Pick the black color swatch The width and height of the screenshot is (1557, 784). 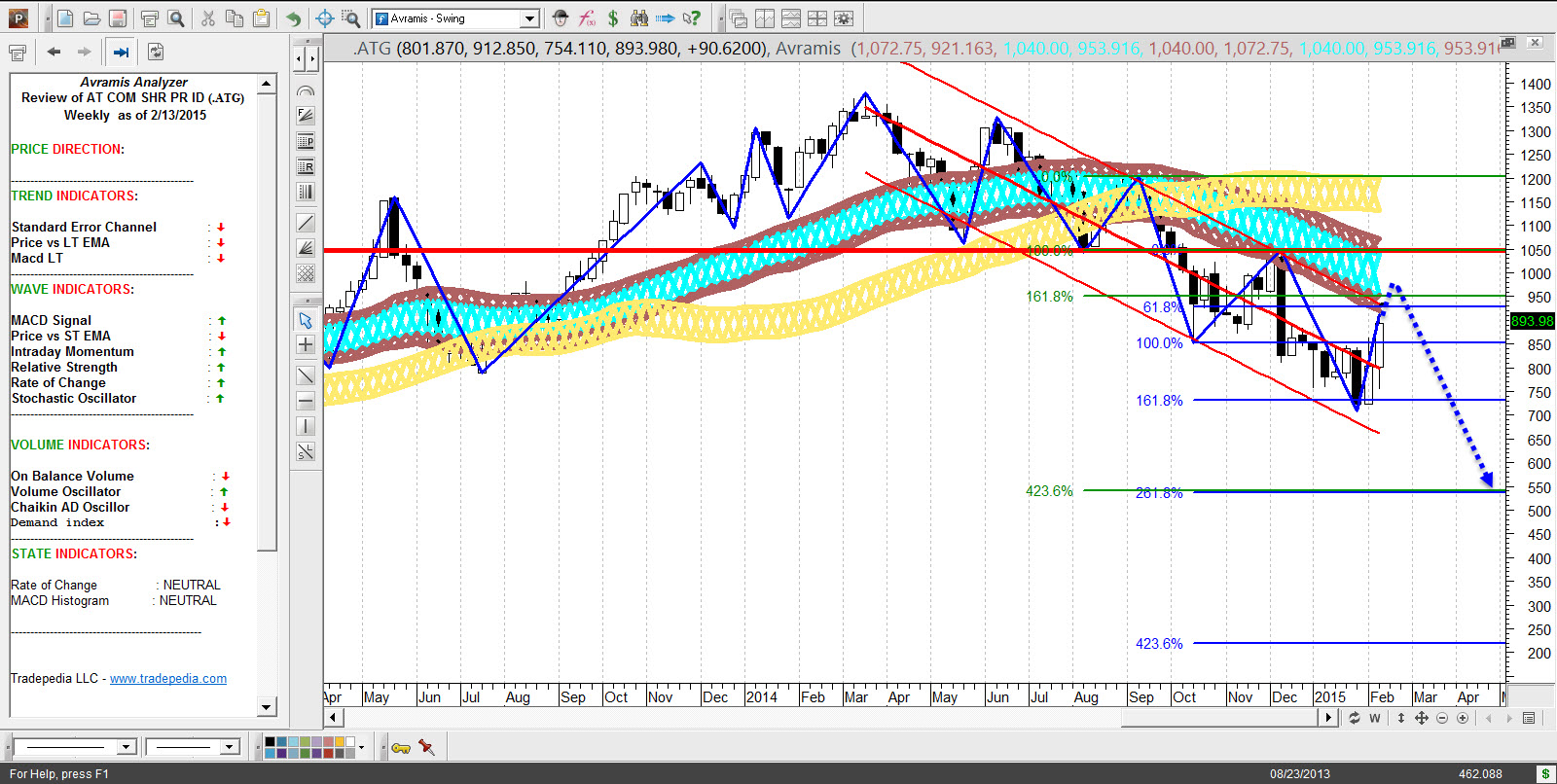[271, 742]
